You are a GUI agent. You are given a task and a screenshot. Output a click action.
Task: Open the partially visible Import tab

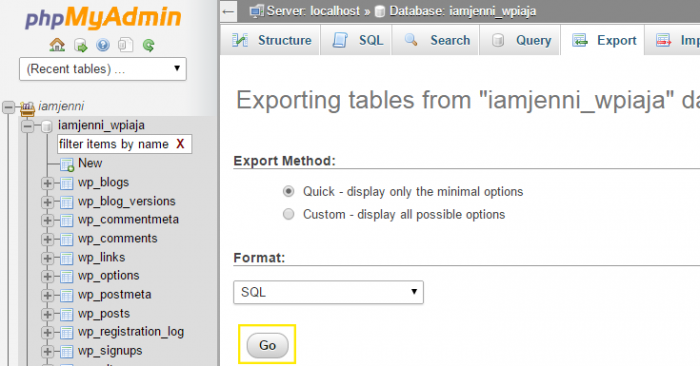click(x=673, y=40)
